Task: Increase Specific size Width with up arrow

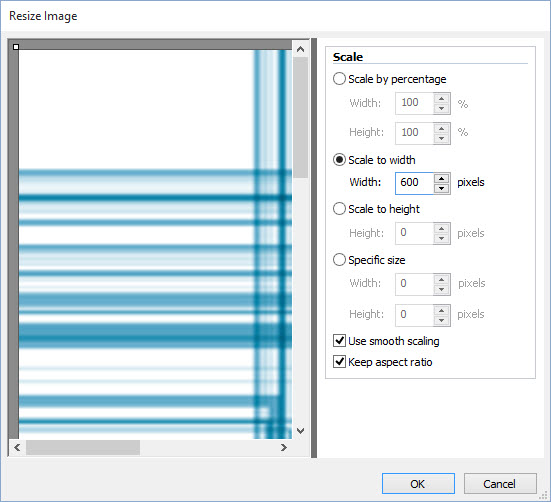Action: pyautogui.click(x=441, y=279)
